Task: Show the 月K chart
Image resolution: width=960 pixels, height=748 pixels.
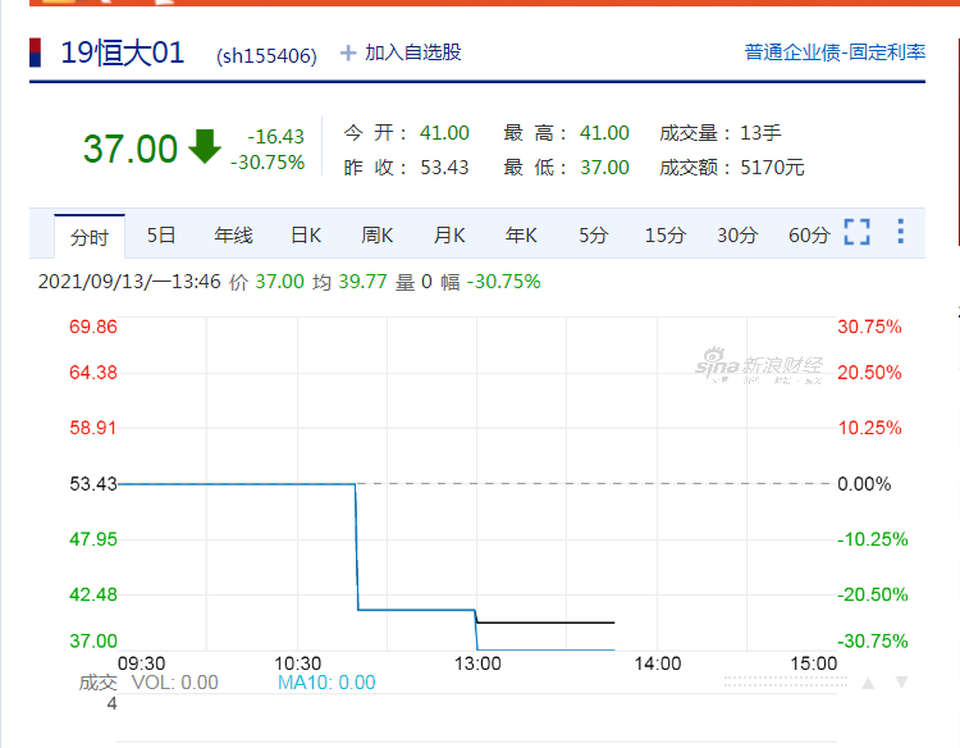Action: click(449, 235)
